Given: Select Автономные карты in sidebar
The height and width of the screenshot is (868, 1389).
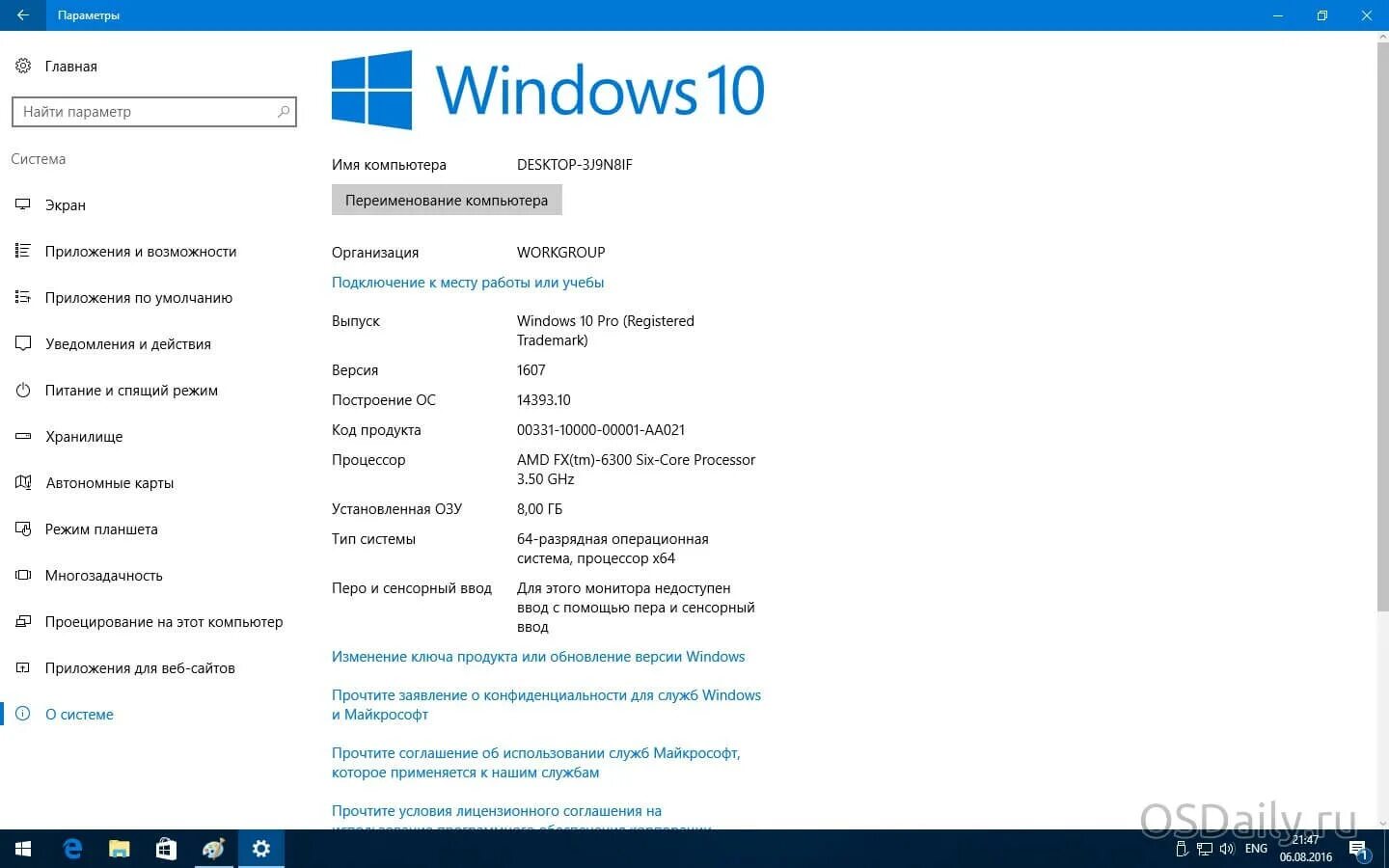Looking at the screenshot, I should point(110,482).
